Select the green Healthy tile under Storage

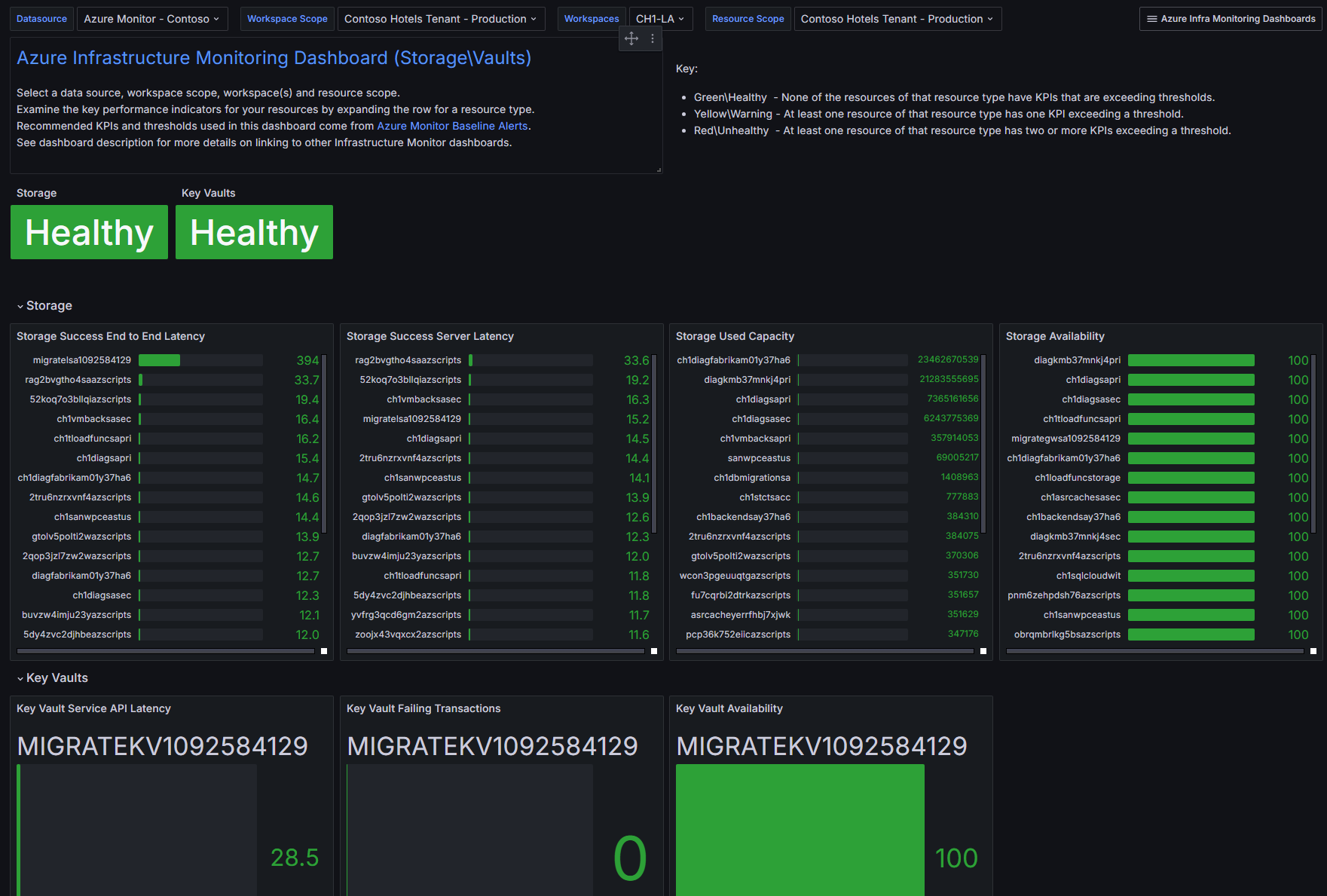[89, 232]
